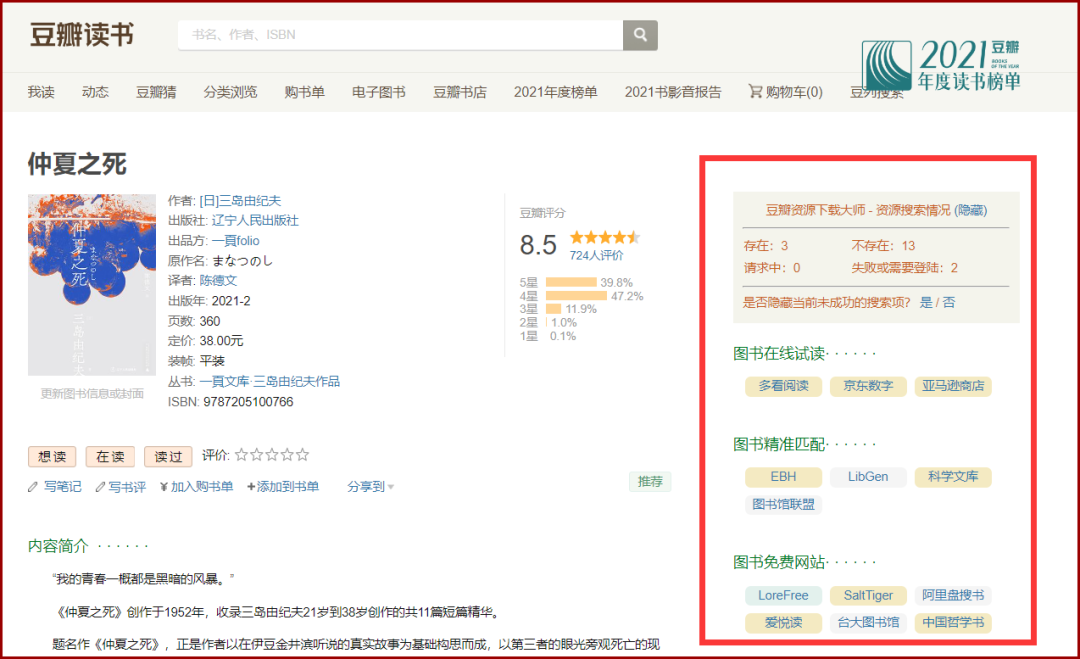Focus the 书名、作者、ISBN search field
This screenshot has height=659, width=1080.
pos(400,34)
